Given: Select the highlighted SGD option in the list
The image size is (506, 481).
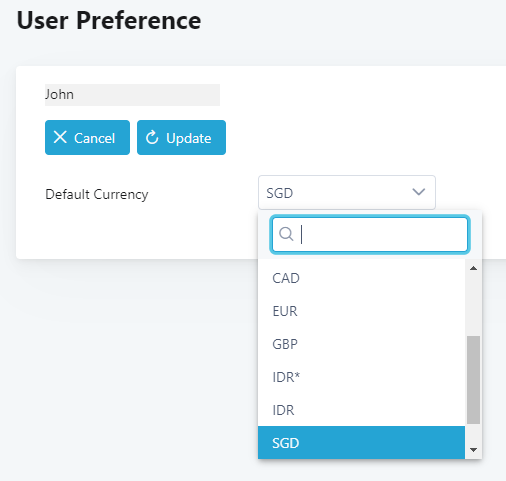Looking at the screenshot, I should click(x=361, y=443).
